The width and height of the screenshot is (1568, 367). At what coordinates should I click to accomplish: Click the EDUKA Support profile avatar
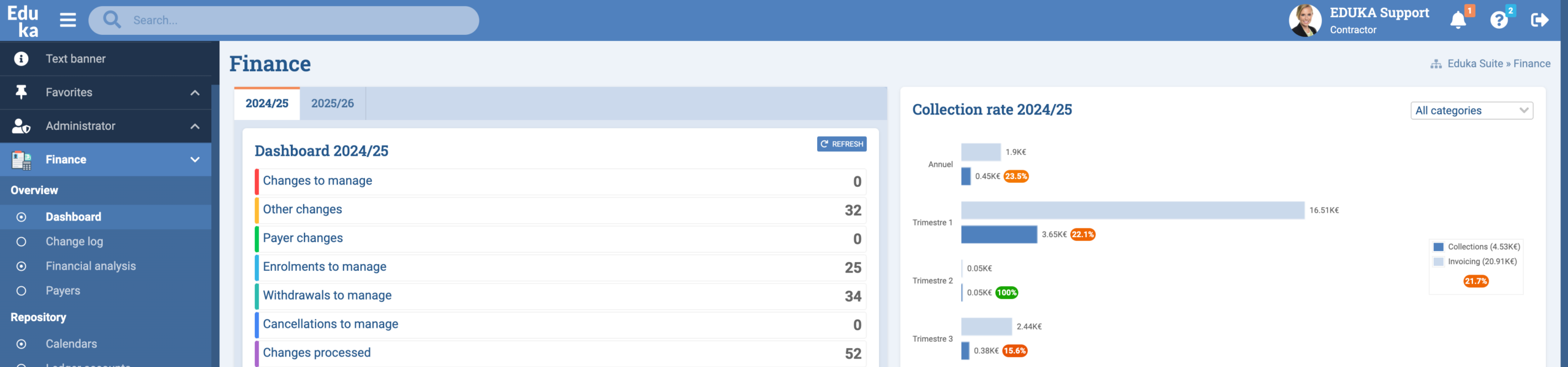coord(1305,20)
